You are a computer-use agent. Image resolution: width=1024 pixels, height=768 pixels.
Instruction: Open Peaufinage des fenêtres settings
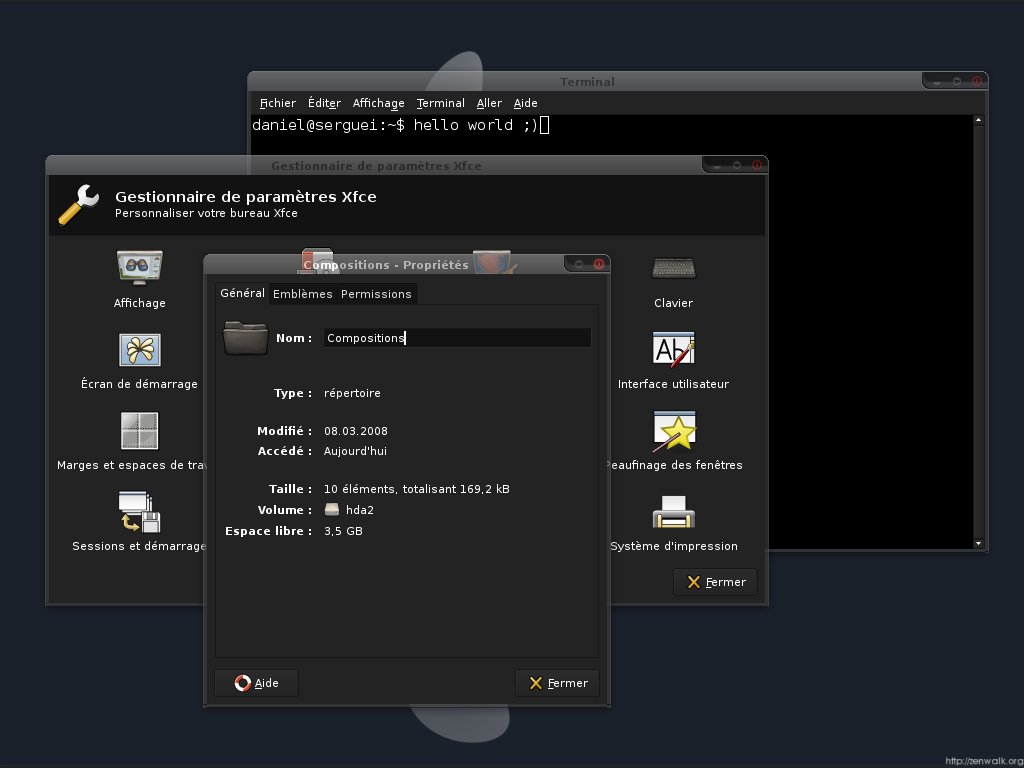coord(674,431)
